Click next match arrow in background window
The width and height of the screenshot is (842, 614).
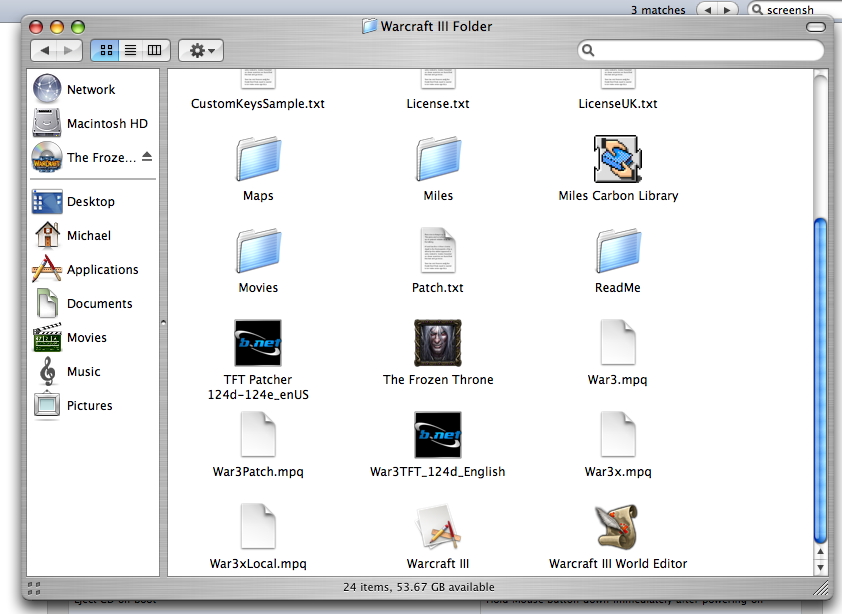click(727, 10)
